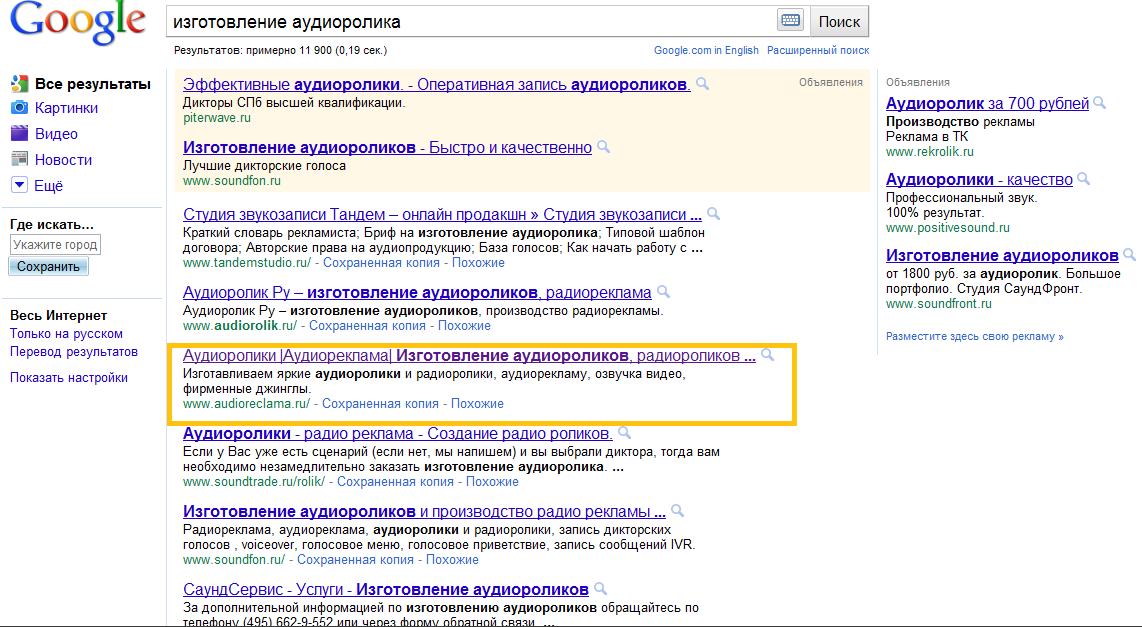Open Аудиоролик Ру result title
This screenshot has width=1142, height=627.
pyautogui.click(x=417, y=293)
